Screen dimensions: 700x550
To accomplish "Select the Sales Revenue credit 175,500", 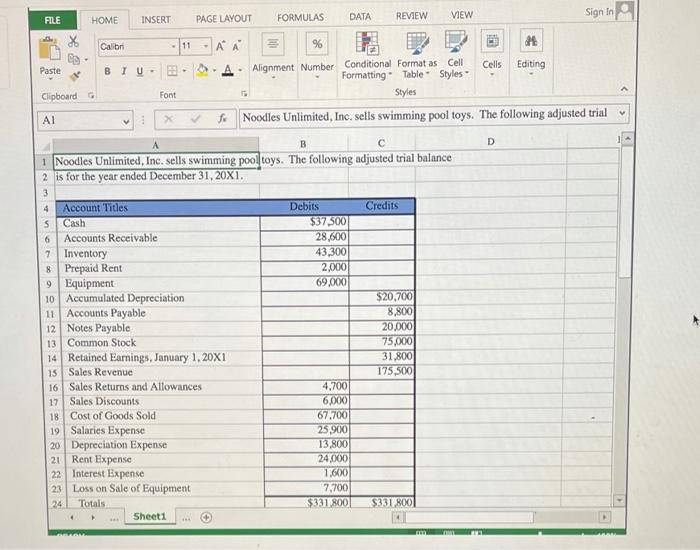I will click(x=382, y=371).
